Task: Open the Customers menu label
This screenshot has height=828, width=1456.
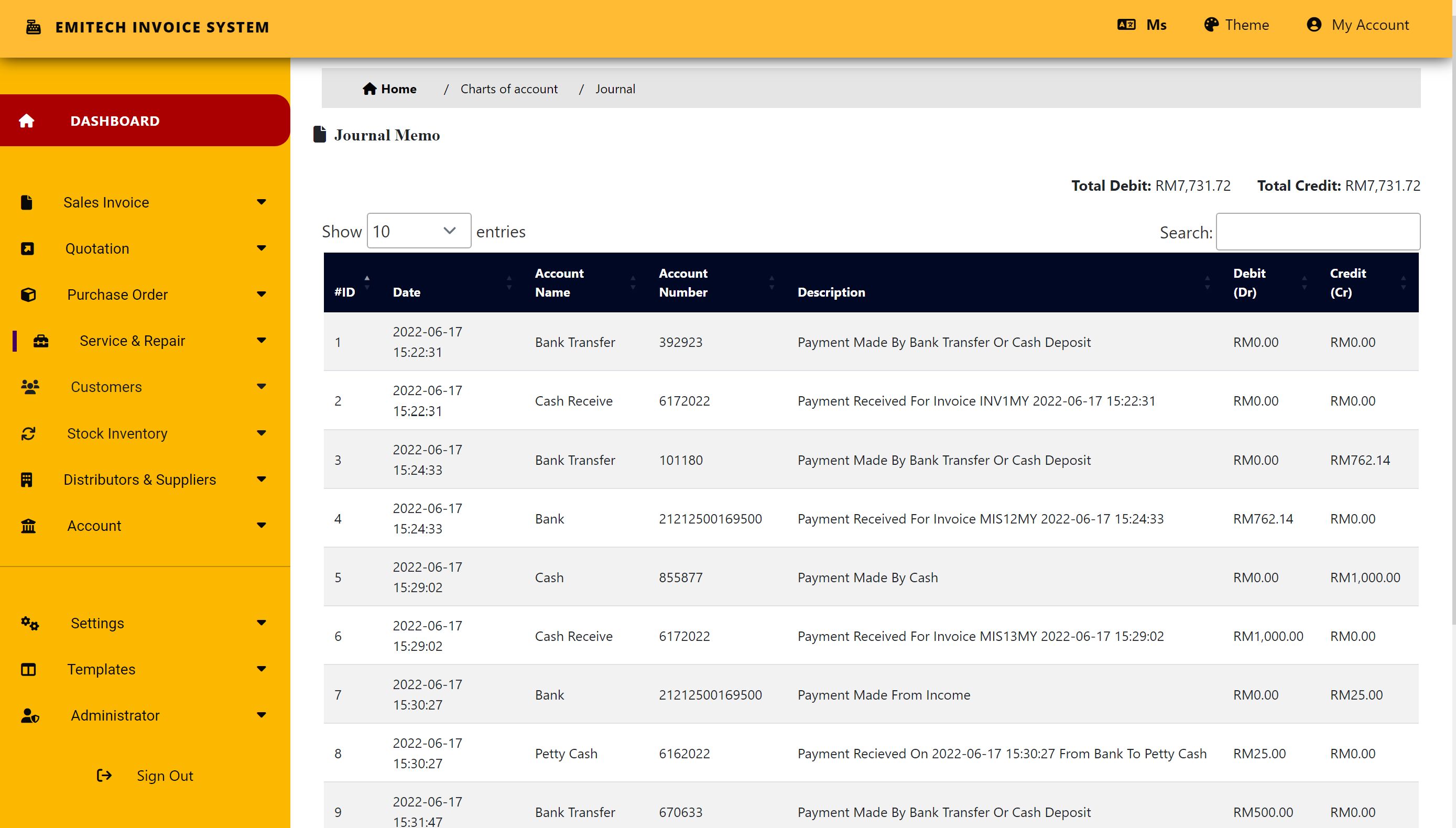Action: click(106, 387)
